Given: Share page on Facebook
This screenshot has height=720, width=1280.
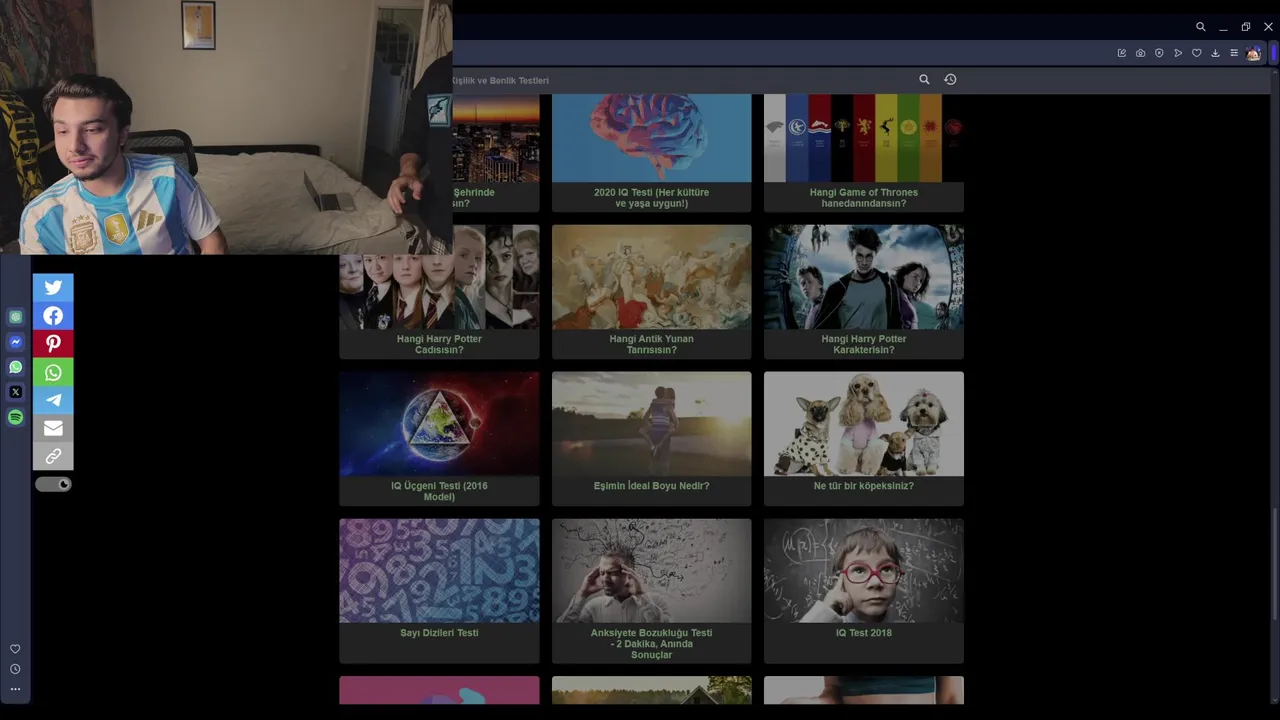Looking at the screenshot, I should pos(53,316).
